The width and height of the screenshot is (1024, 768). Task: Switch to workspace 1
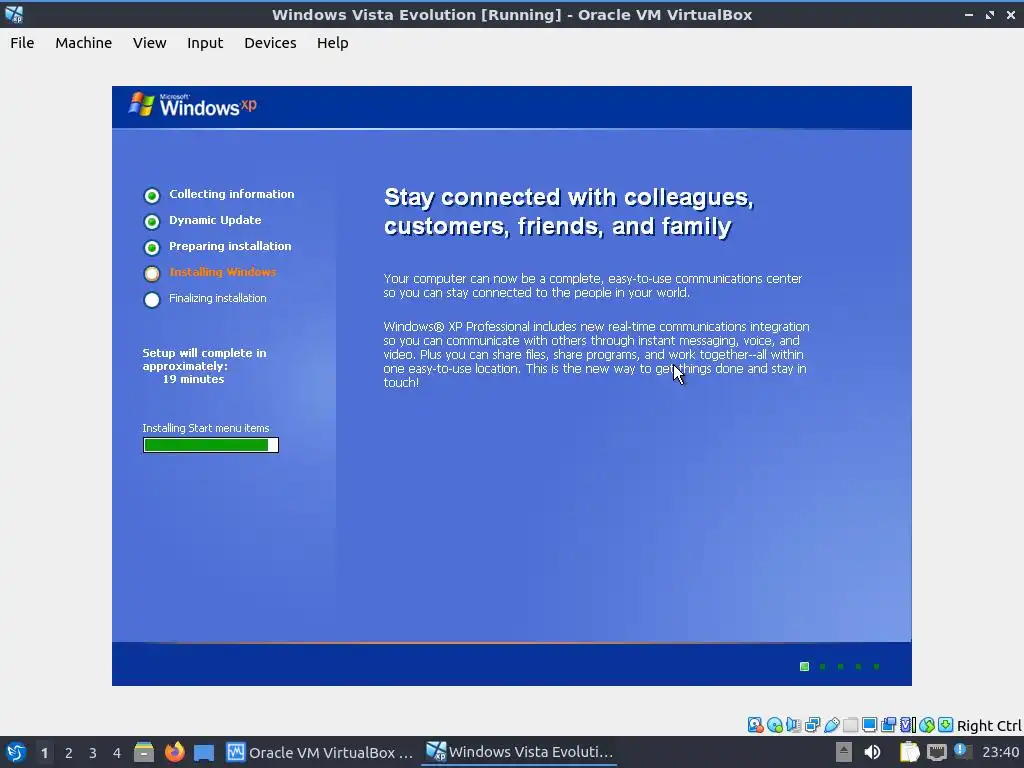[x=44, y=753]
